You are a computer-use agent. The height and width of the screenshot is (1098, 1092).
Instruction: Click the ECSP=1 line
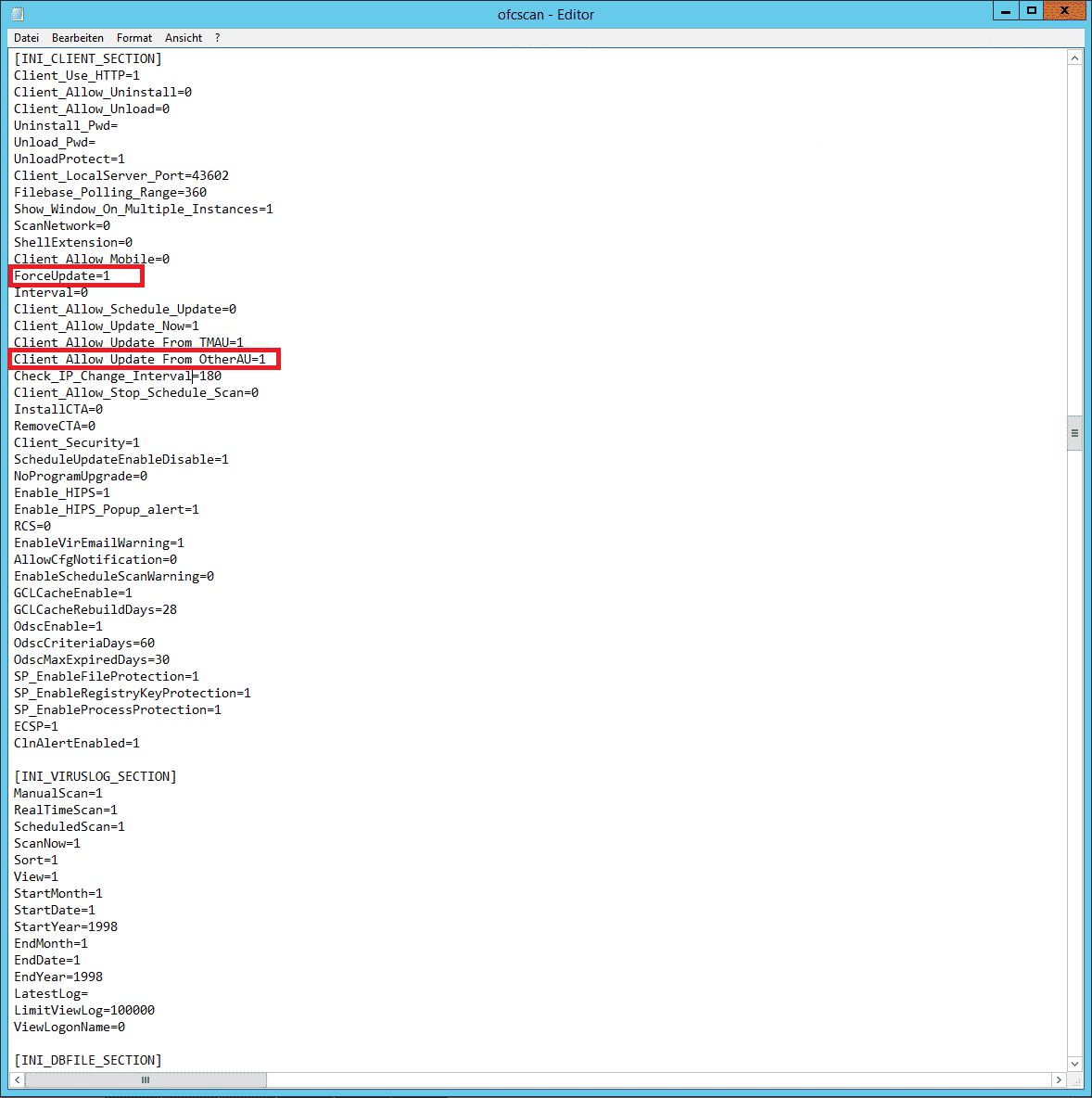36,727
